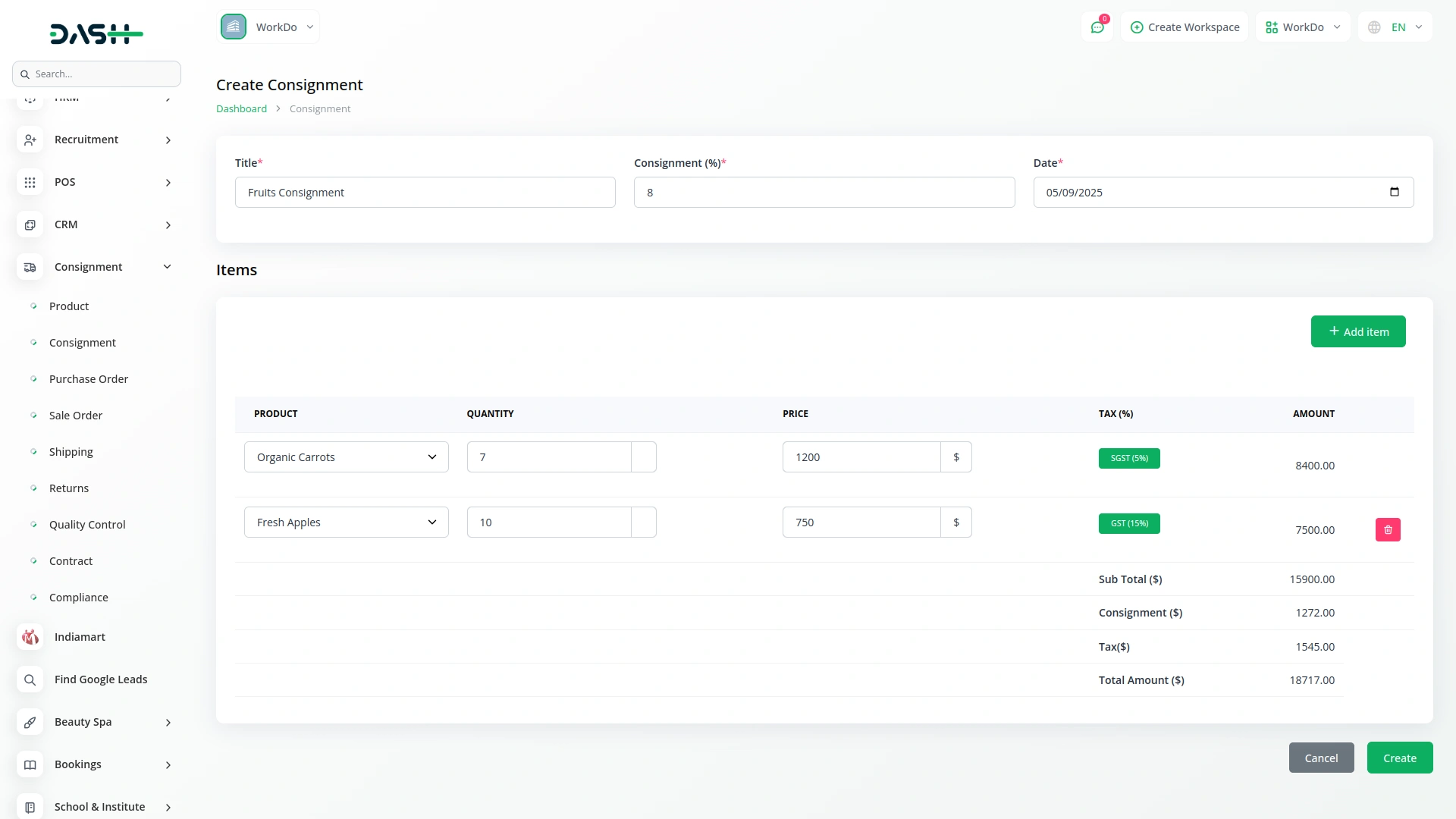Open the WorkDo workspace dropdown
The image size is (1456, 819).
(1302, 27)
